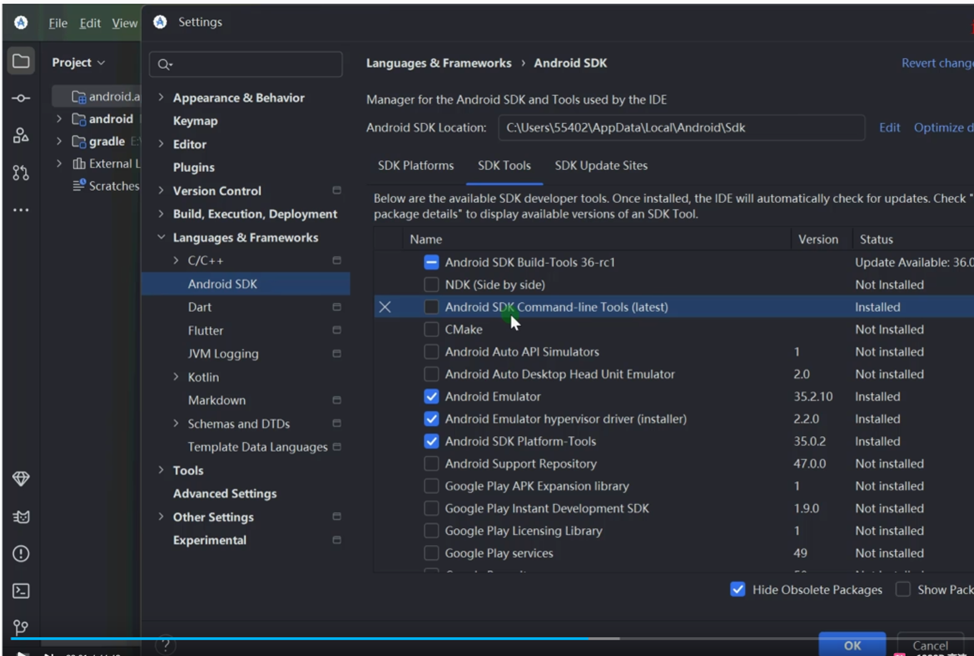
Task: Expand Appearance & Behavior settings section
Action: point(161,97)
